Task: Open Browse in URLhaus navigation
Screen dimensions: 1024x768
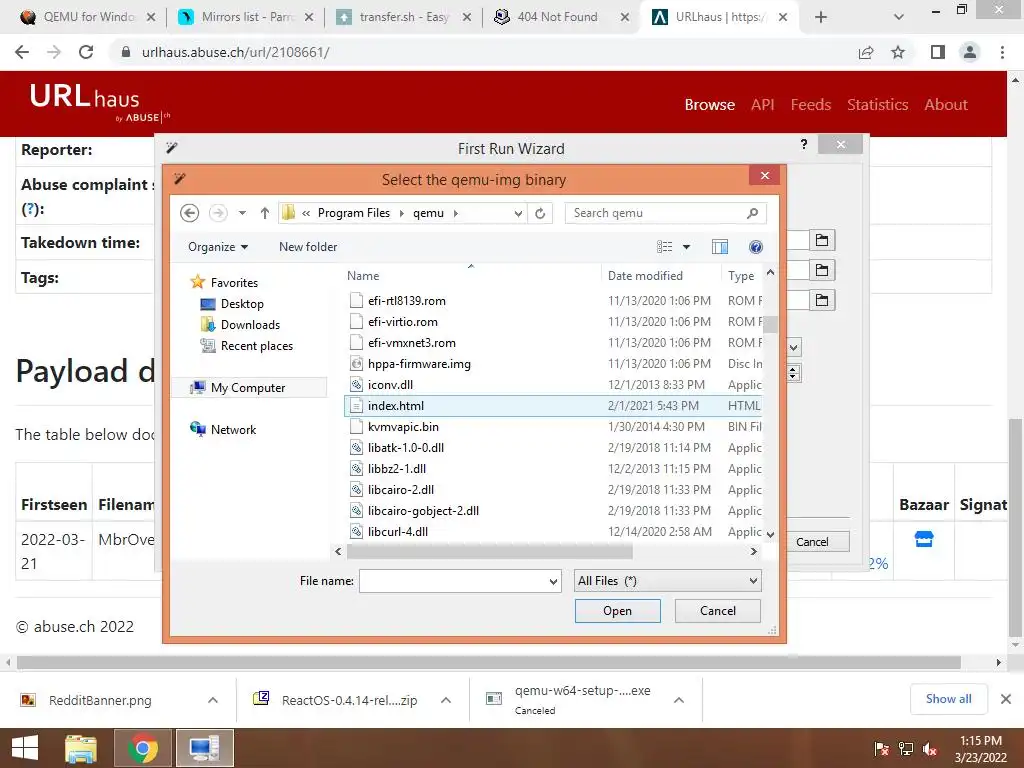Action: coord(709,104)
